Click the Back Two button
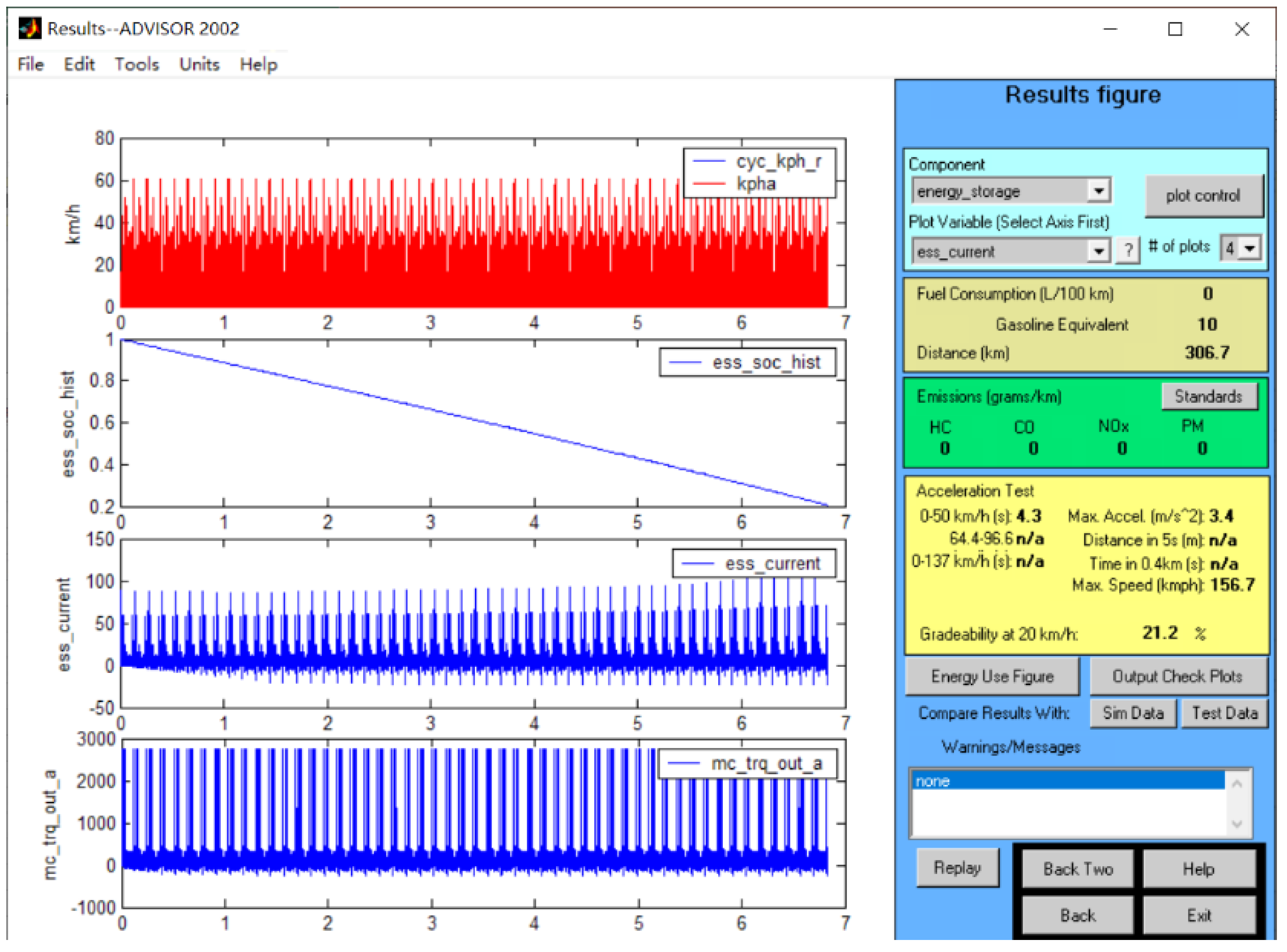The width and height of the screenshot is (1287, 952). coord(1077,869)
